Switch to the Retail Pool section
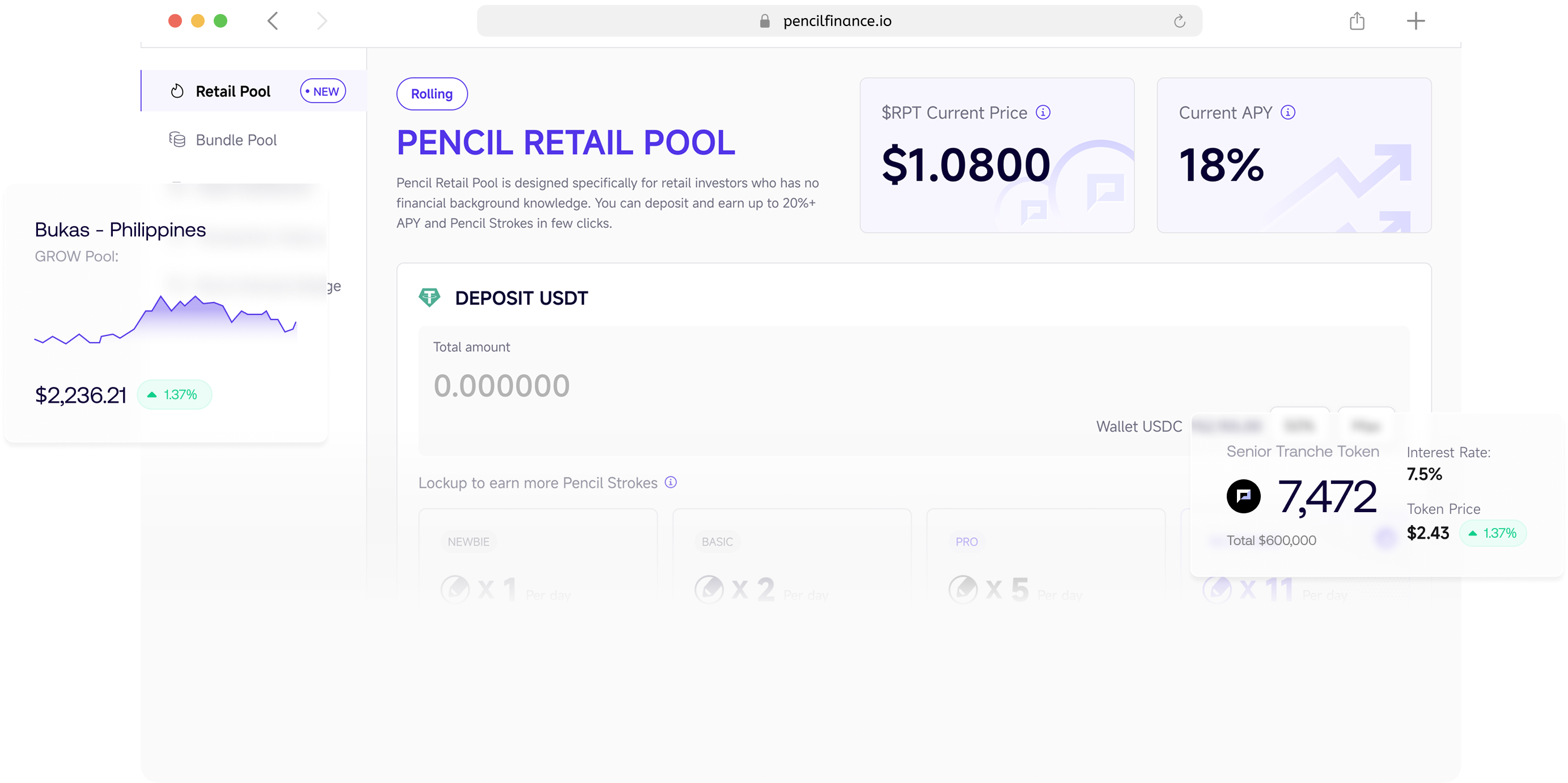The image size is (1568, 783). [x=232, y=91]
